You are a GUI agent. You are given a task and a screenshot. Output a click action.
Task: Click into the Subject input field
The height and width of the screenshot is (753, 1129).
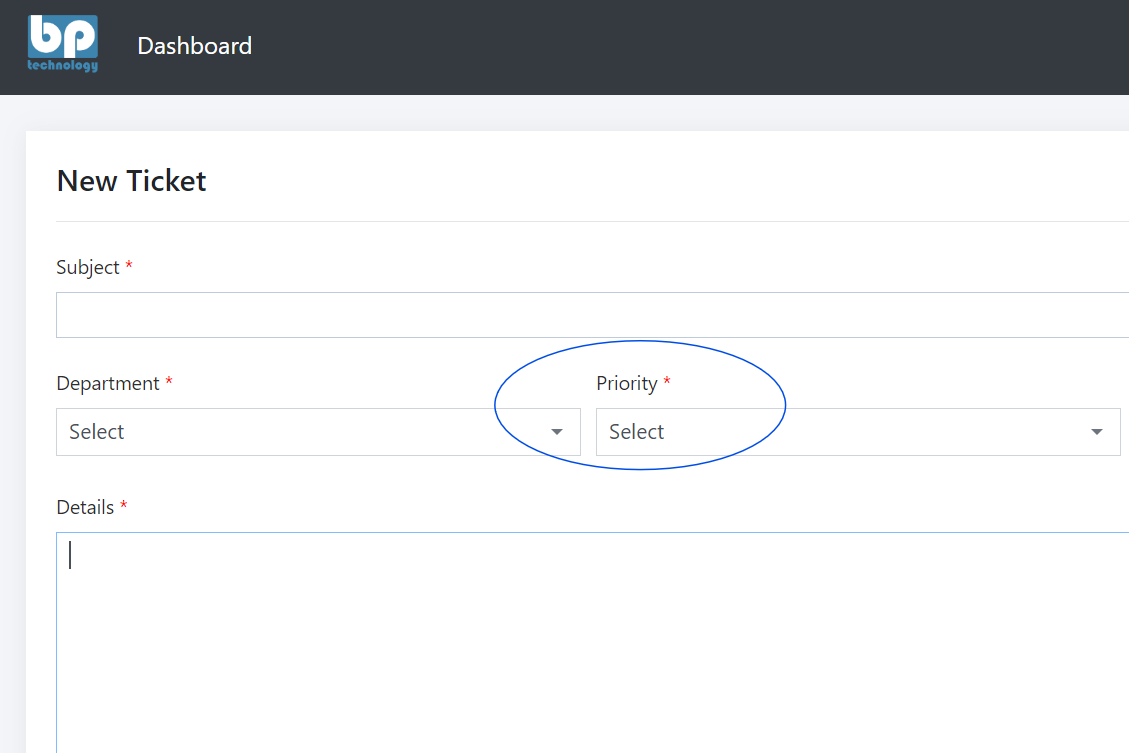pos(592,315)
